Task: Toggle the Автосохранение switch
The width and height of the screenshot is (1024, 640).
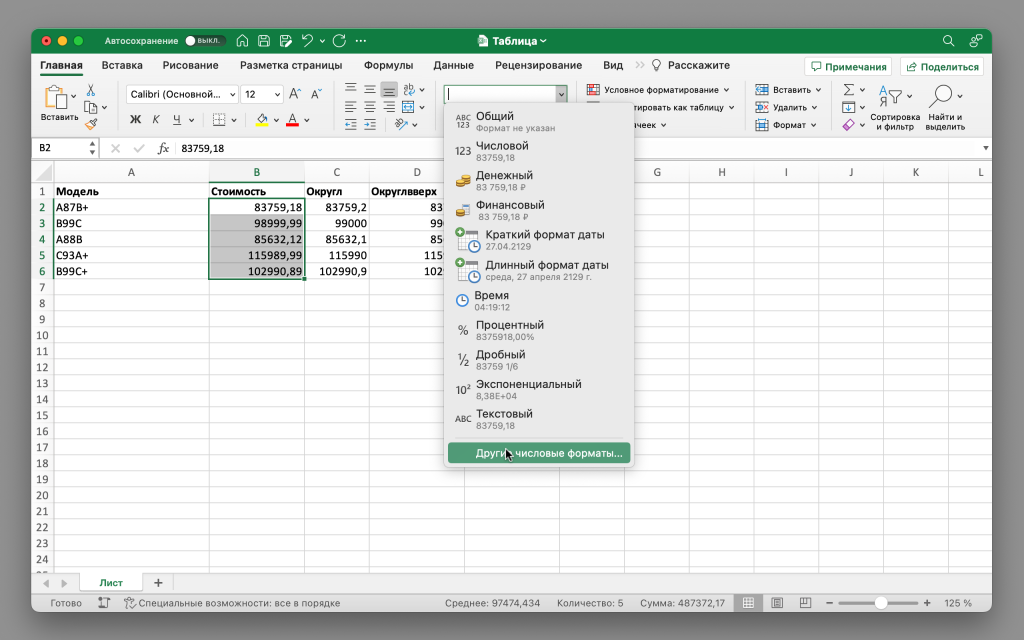Action: pos(204,40)
